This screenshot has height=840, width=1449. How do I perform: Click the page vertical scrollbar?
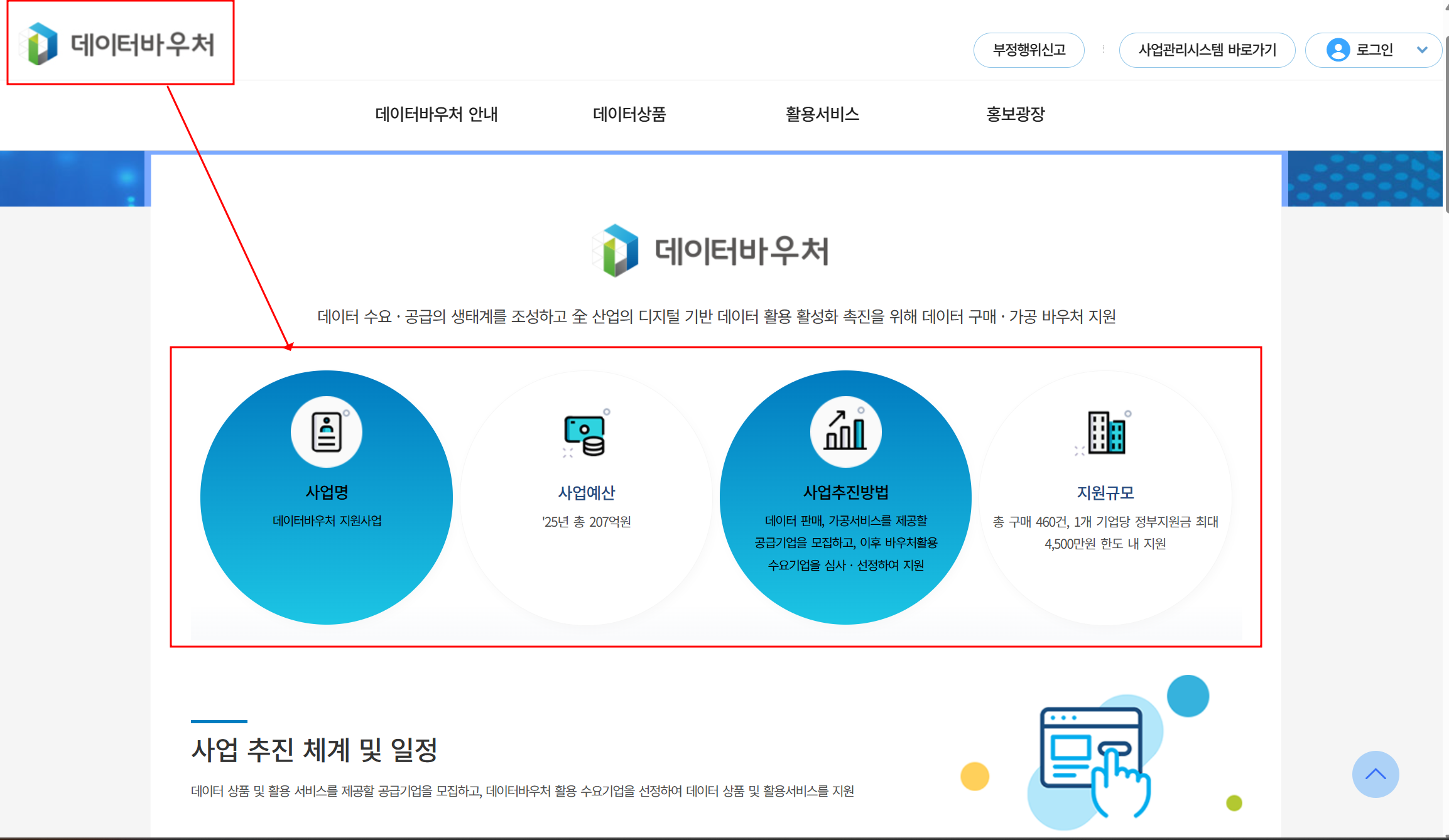pyautogui.click(x=1446, y=126)
